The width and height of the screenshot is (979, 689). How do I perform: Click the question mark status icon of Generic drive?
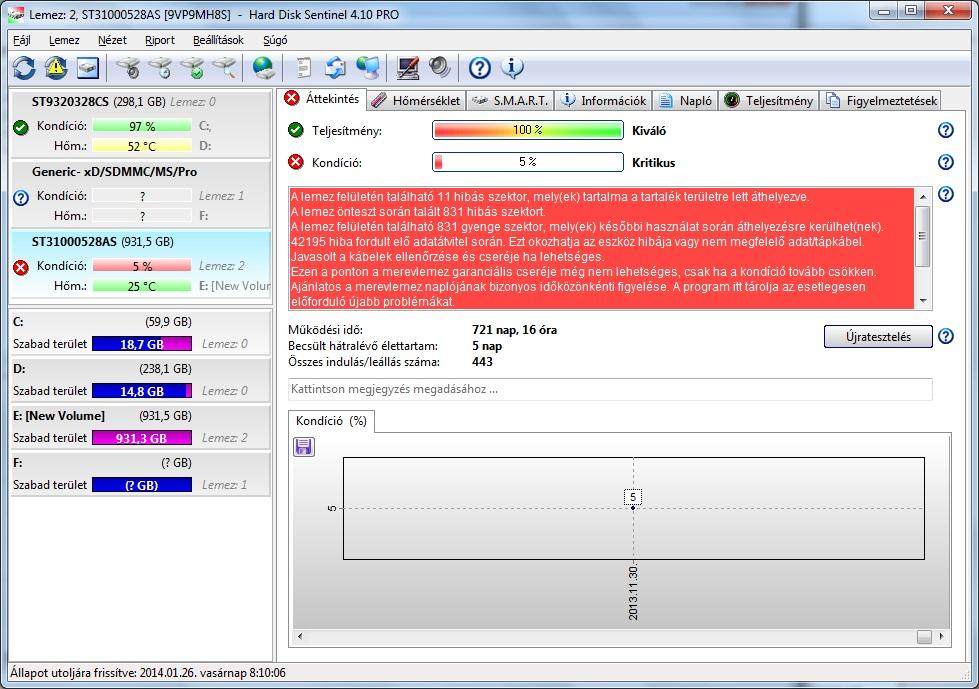click(x=21, y=198)
